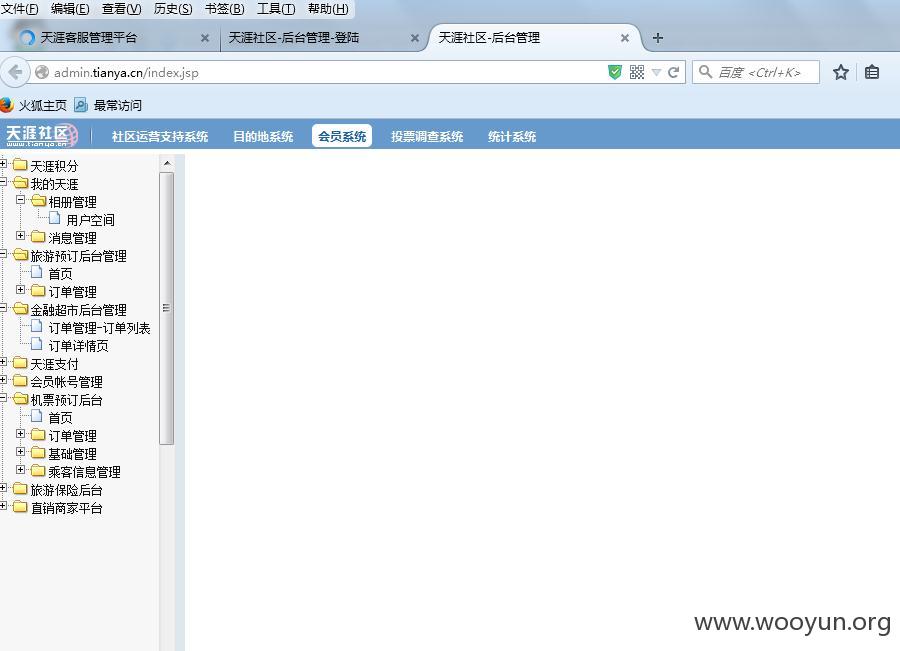The height and width of the screenshot is (651, 900).
Task: Open 首页 under 机票预订后台
Action: click(60, 418)
